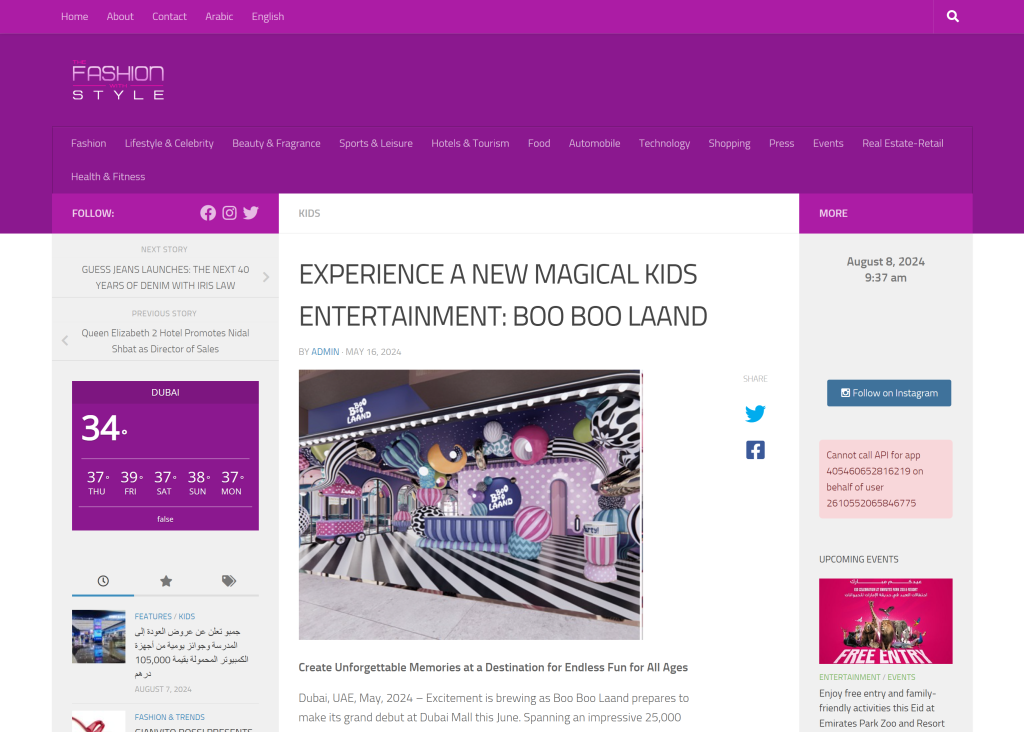Open Sports & Leisure category
Image resolution: width=1024 pixels, height=732 pixels.
(x=376, y=143)
